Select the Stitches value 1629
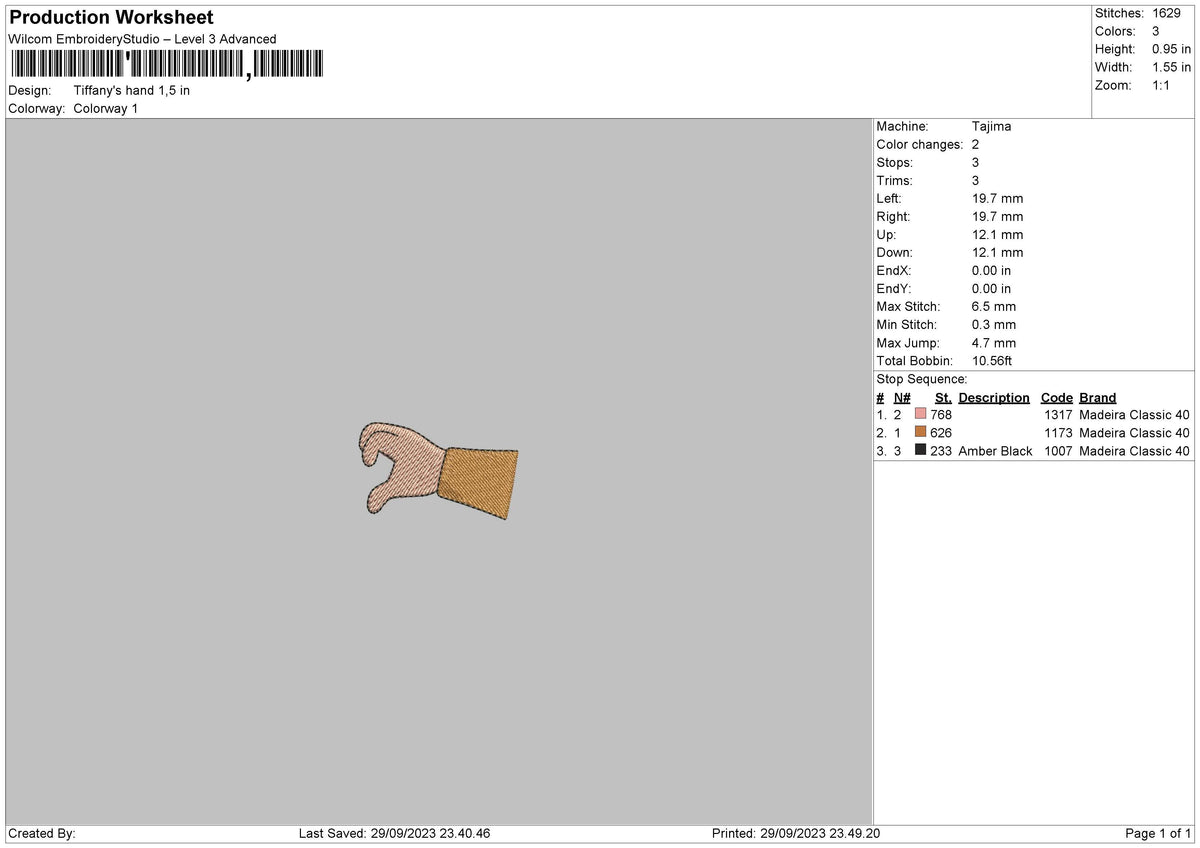Viewport: 1200px width, 848px height. (x=1167, y=13)
